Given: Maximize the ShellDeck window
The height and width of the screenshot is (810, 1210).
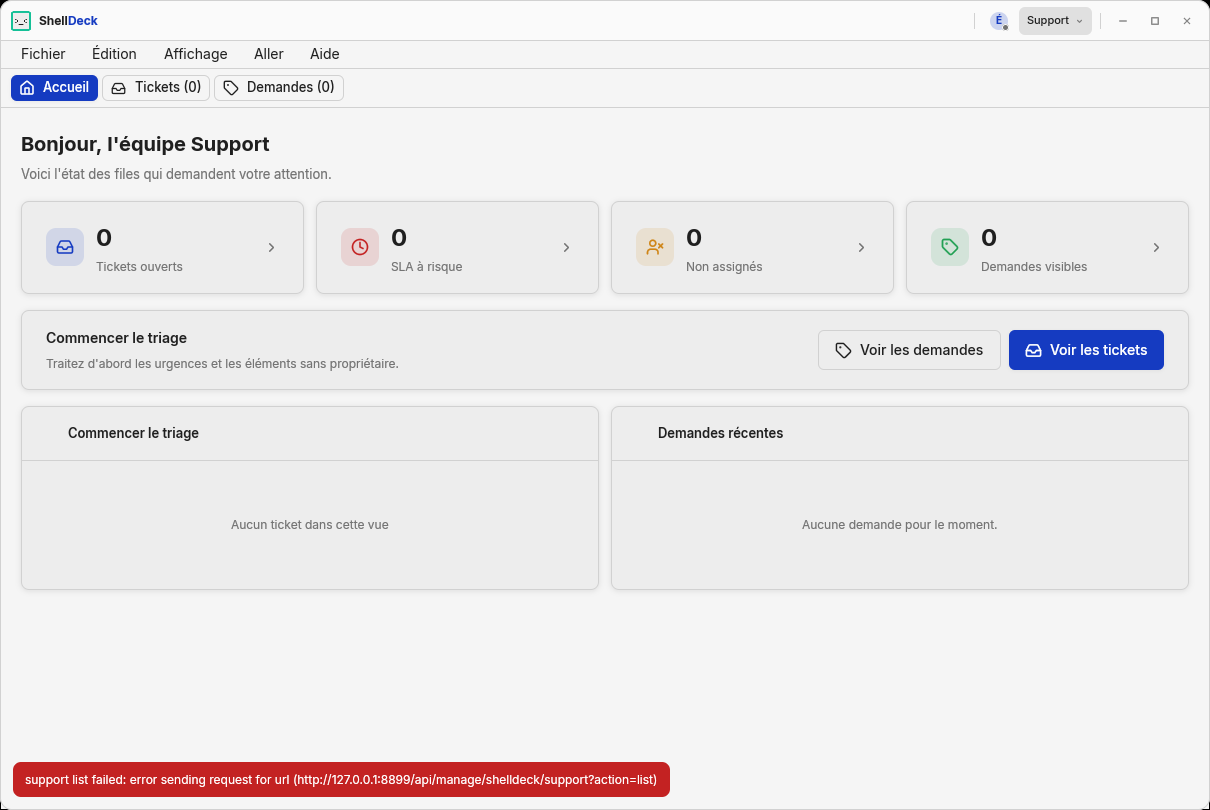Looking at the screenshot, I should pyautogui.click(x=1155, y=21).
